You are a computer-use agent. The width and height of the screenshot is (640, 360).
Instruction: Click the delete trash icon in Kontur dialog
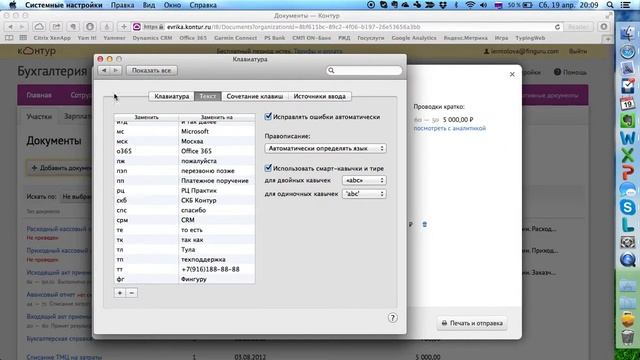tap(424, 224)
